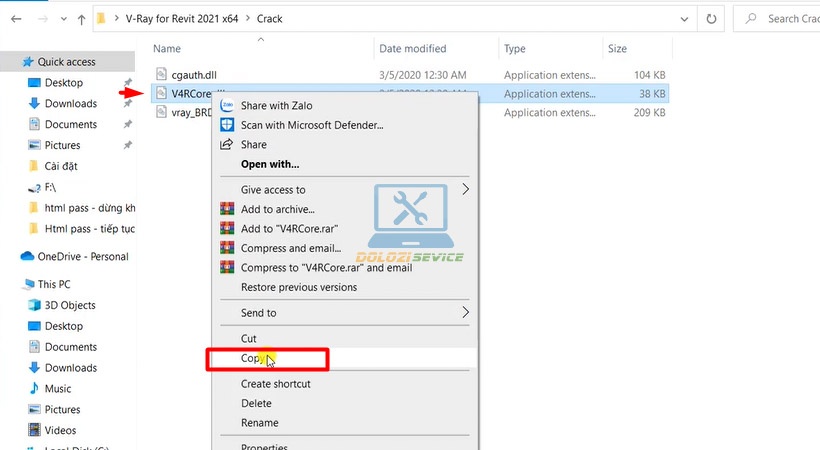Image resolution: width=820 pixels, height=450 pixels.
Task: Click the 209 KB size cell
Action: tap(650, 112)
